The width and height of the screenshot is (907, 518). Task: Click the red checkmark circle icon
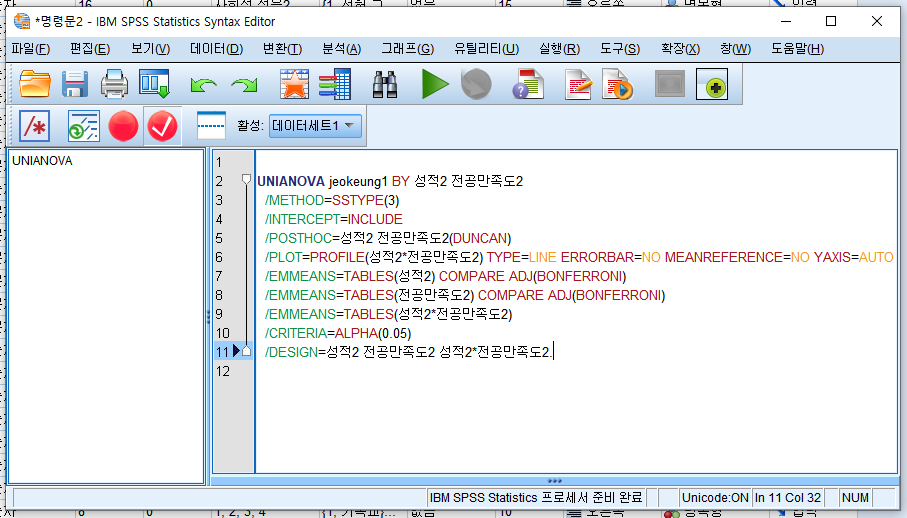163,126
